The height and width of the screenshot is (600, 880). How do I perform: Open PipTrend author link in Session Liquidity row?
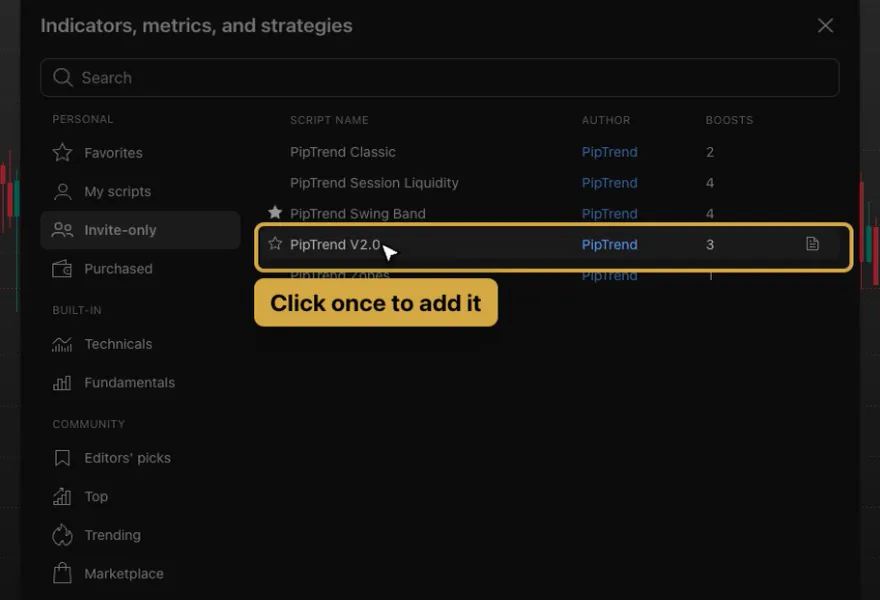[609, 183]
